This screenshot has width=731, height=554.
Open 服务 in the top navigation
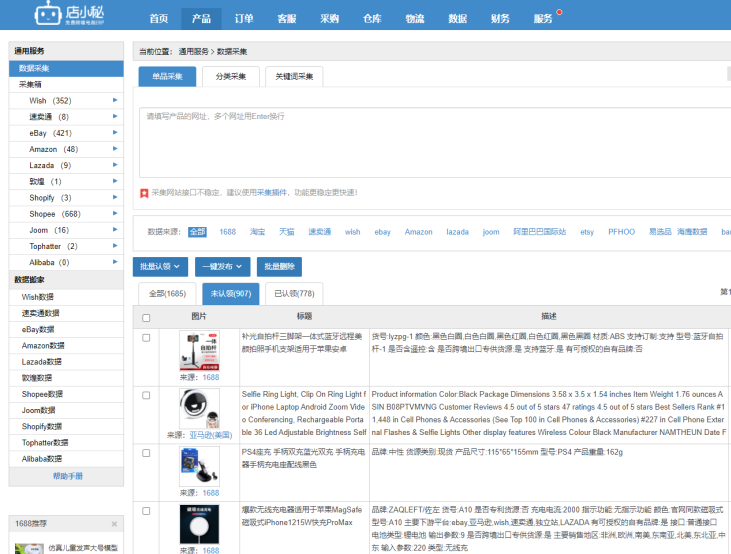point(543,19)
